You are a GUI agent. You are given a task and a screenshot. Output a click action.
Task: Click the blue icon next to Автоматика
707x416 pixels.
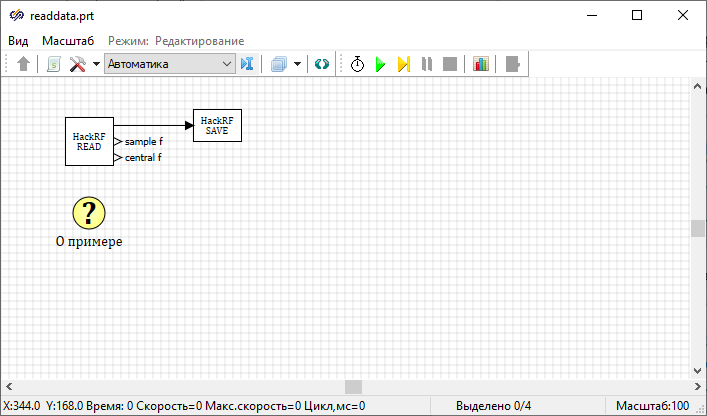point(248,64)
